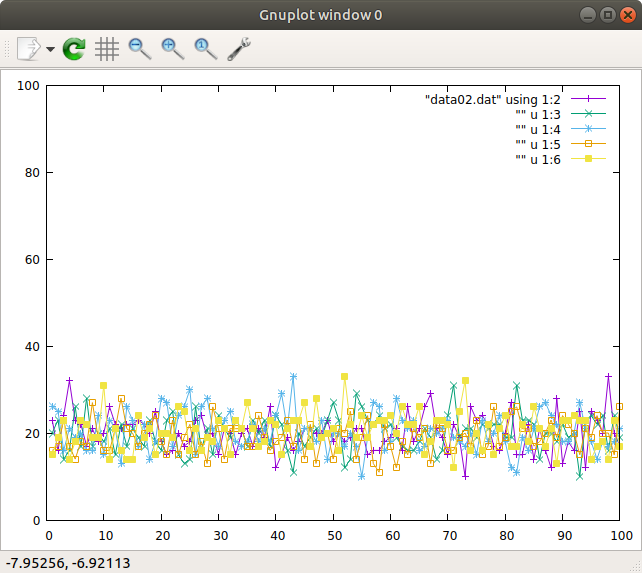Open settings via the wrench icon
This screenshot has width=642, height=573.
(239, 49)
